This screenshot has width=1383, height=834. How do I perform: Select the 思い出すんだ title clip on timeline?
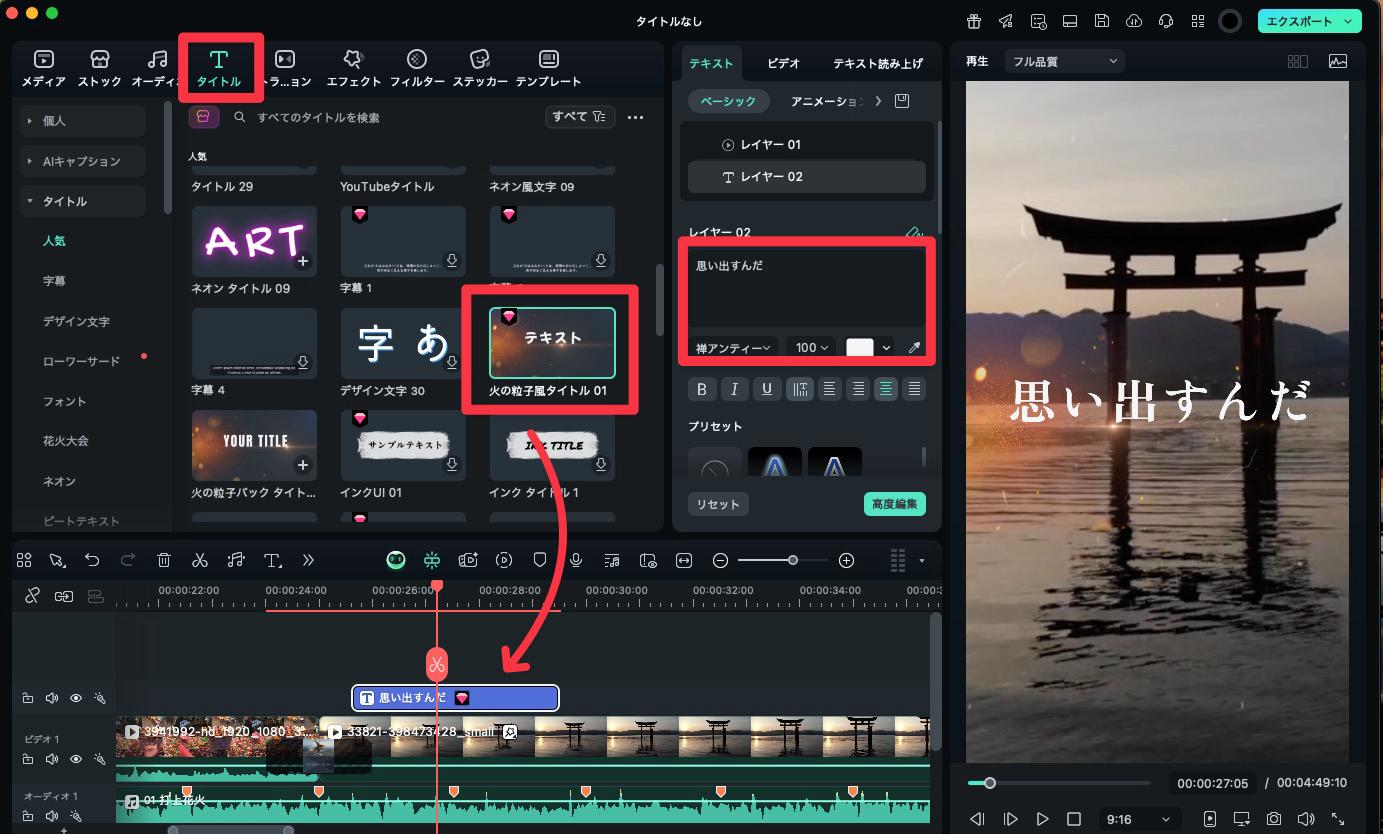(455, 698)
